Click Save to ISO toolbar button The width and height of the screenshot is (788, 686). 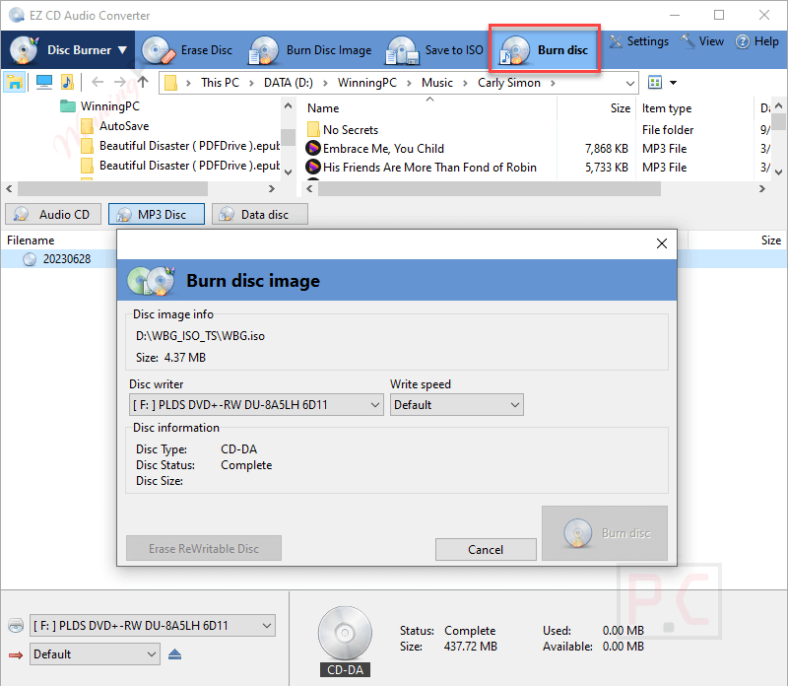point(434,50)
